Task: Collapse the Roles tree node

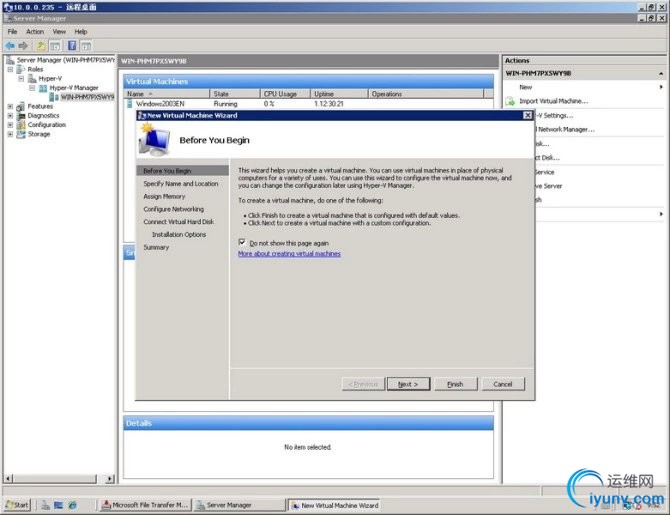Action: click(x=10, y=69)
